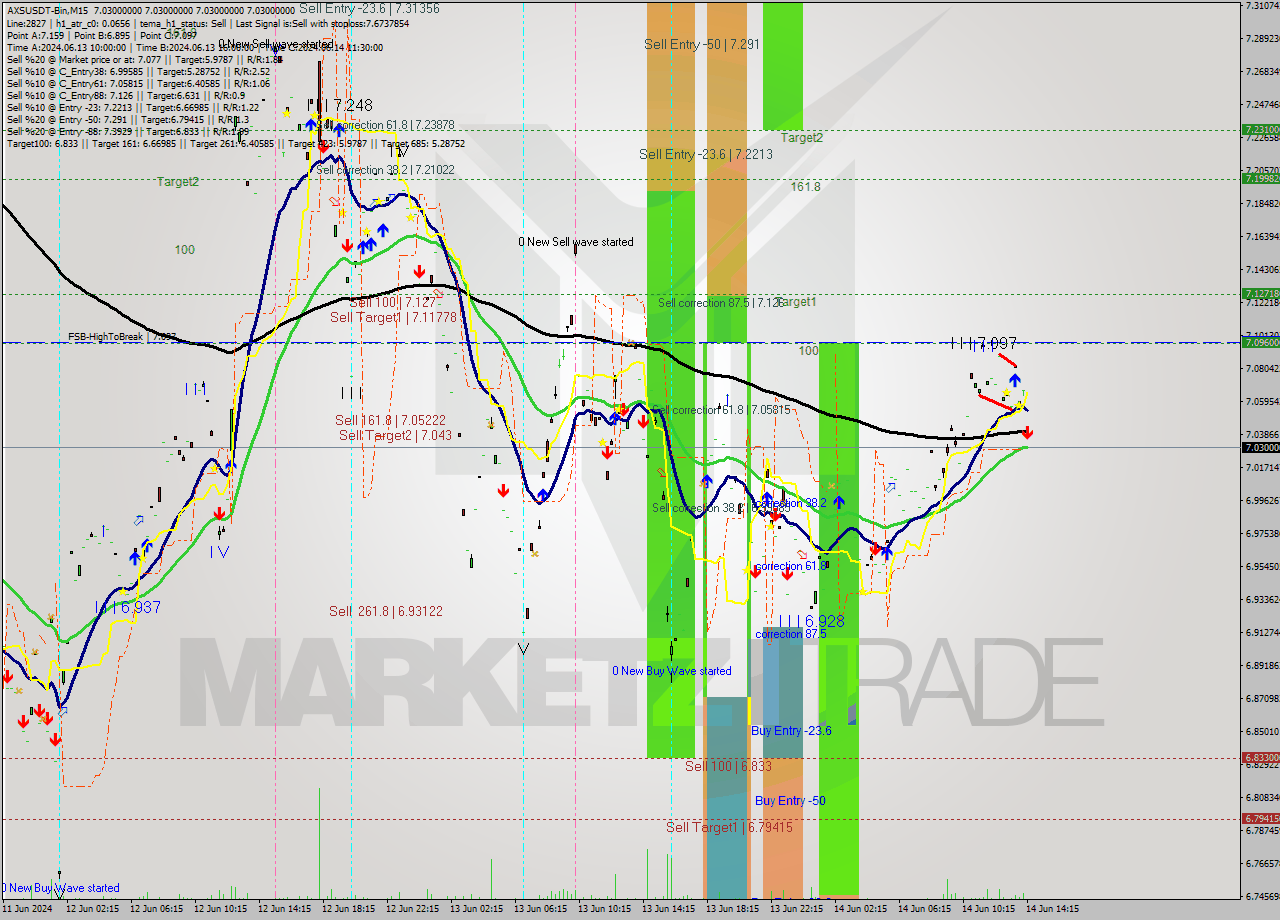The width and height of the screenshot is (1280, 920).
Task: Click the Buy Entry -50 label
Action: tap(790, 800)
